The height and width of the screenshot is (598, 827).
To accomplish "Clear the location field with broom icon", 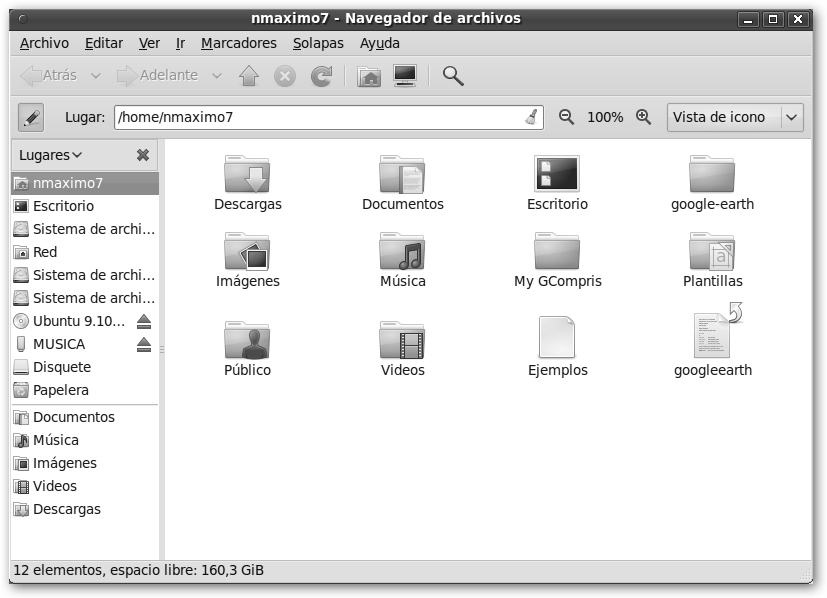I will [x=531, y=117].
